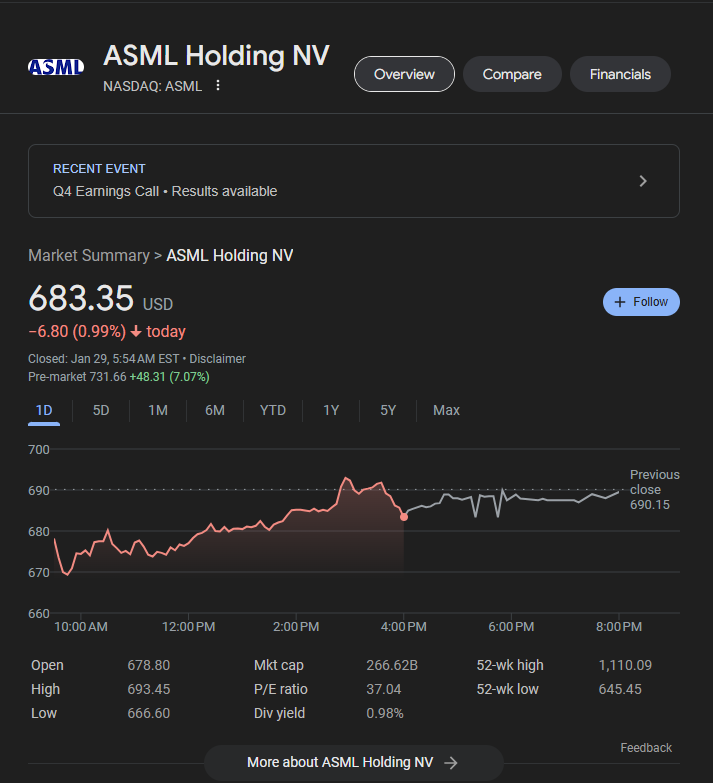This screenshot has width=713, height=783.
Task: Open the Financials tab
Action: point(620,74)
